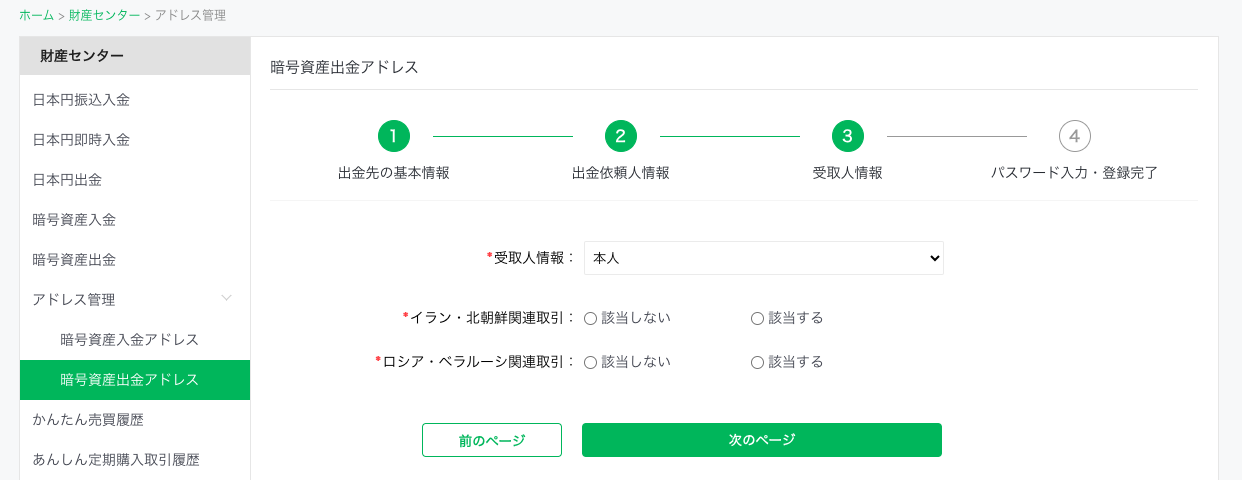Click the ホーム breadcrumb link
The image size is (1242, 480).
pyautogui.click(x=36, y=15)
